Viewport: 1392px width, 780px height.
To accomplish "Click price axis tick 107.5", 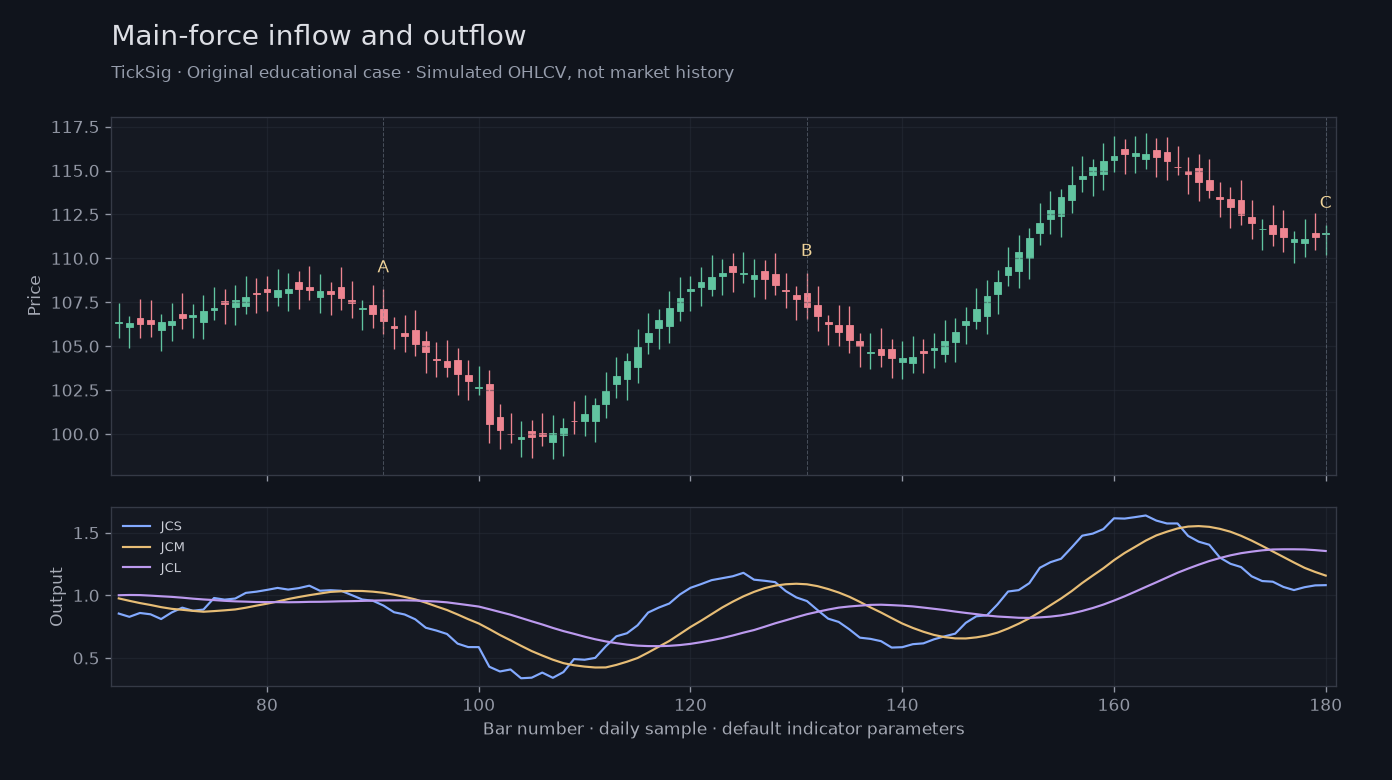I will point(75,303).
